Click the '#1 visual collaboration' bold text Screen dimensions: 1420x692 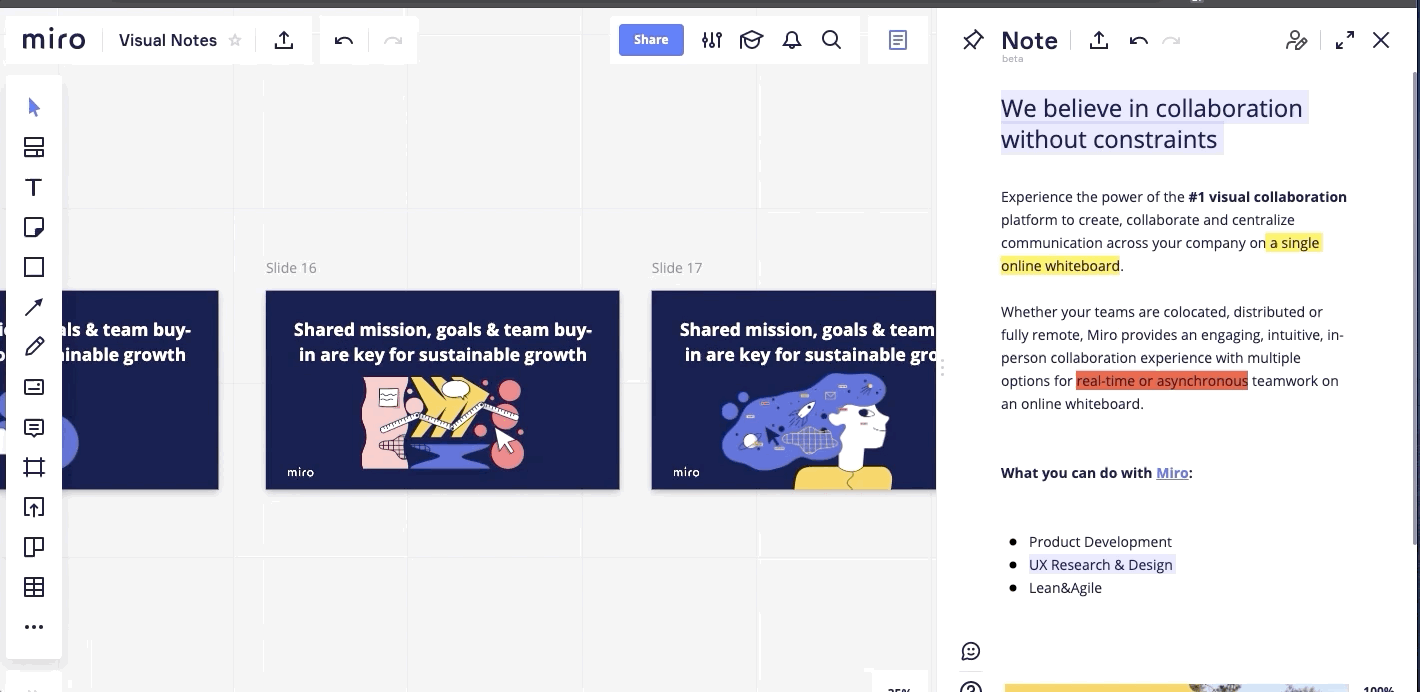pyautogui.click(x=1267, y=197)
